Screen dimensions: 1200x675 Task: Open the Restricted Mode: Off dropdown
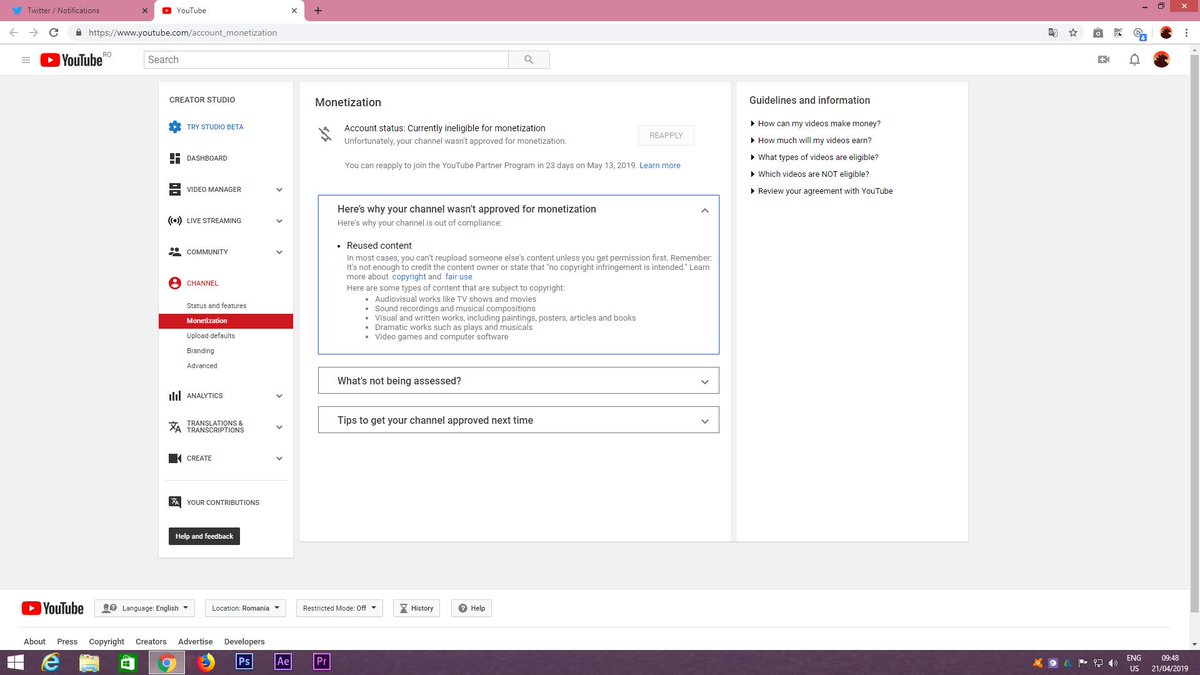340,608
